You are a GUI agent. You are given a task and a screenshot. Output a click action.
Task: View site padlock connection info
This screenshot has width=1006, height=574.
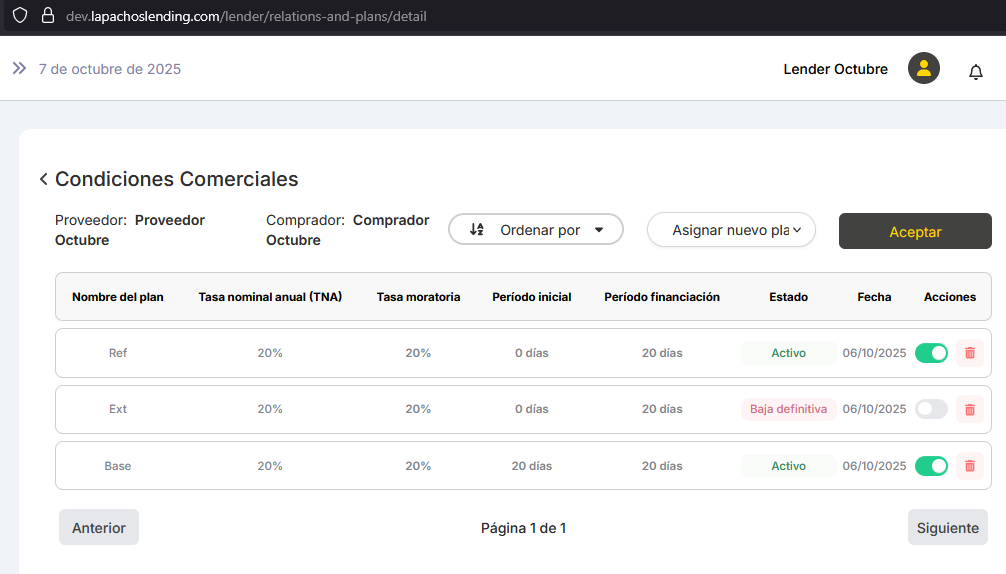(x=47, y=16)
